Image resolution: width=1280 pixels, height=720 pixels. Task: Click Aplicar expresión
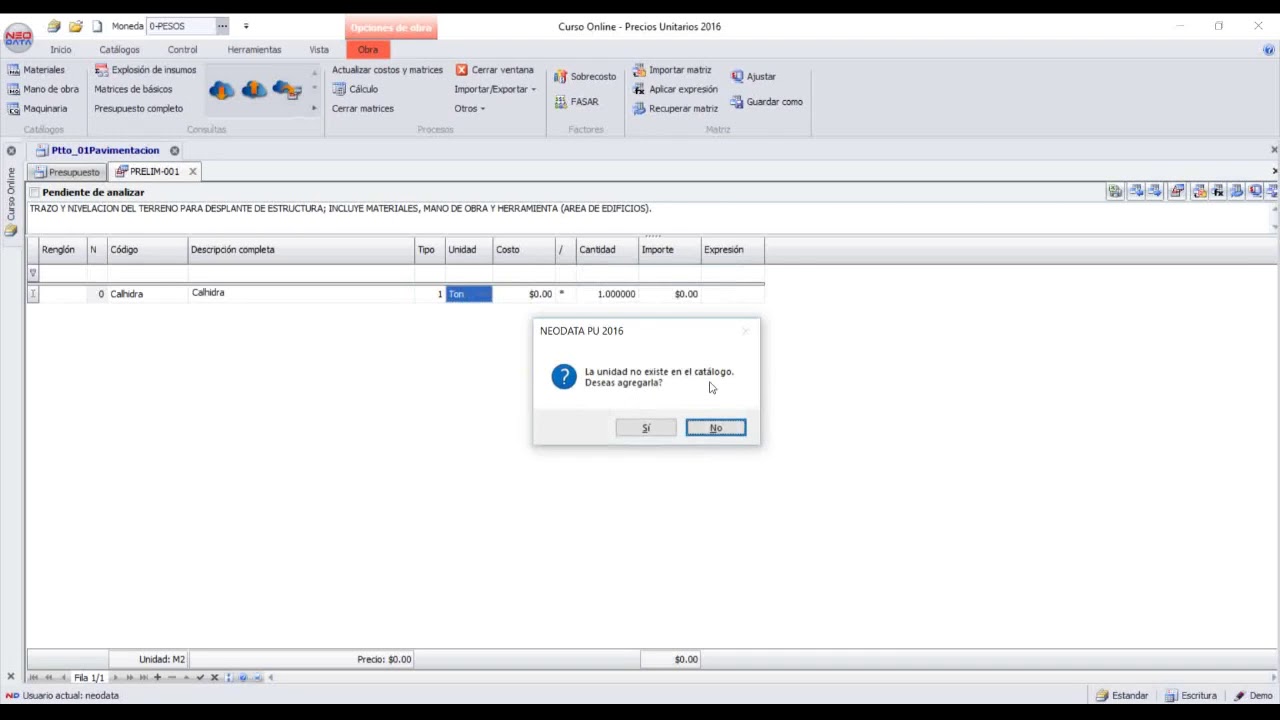point(675,89)
